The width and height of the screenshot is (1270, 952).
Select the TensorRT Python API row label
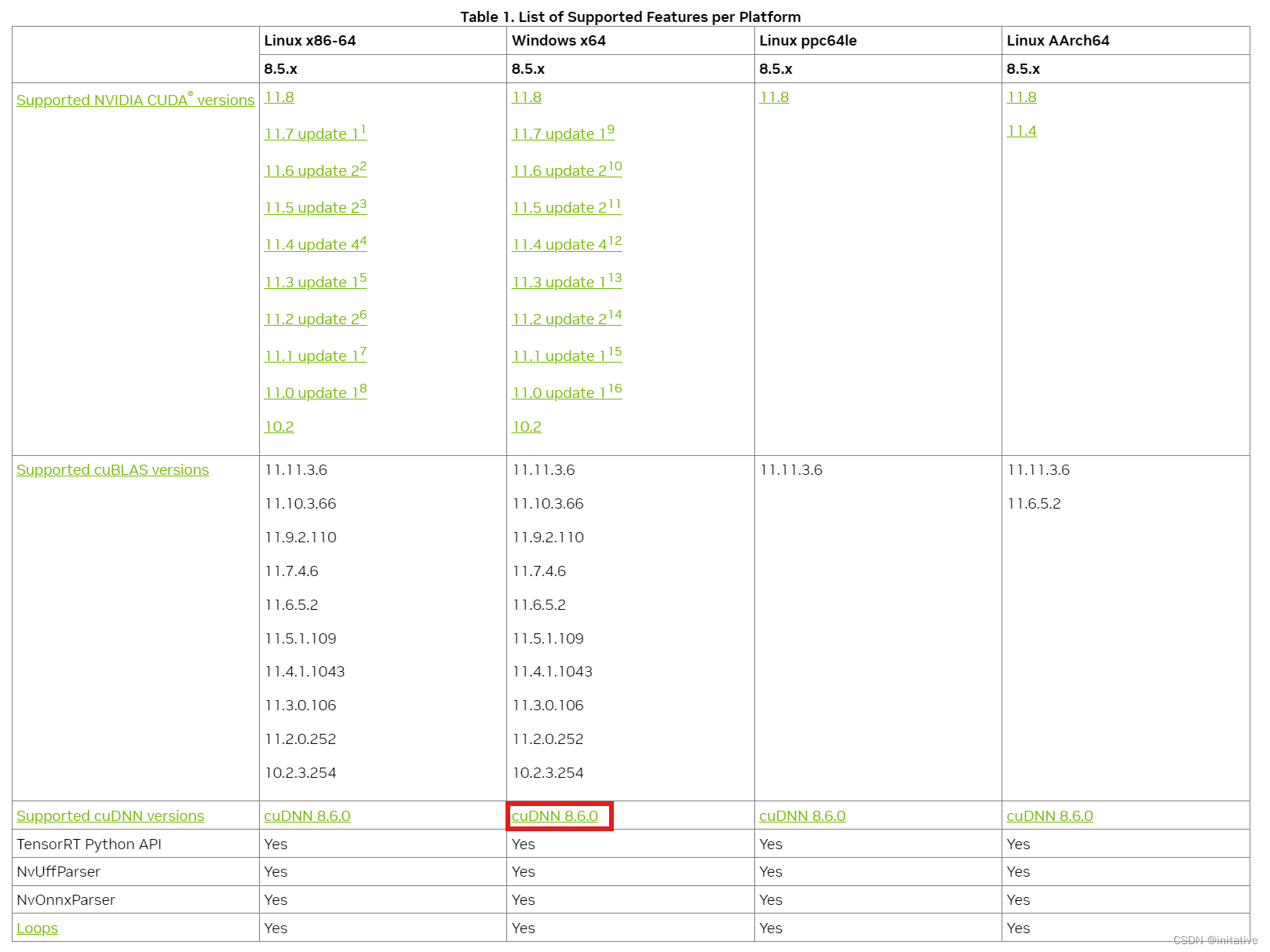pyautogui.click(x=89, y=844)
